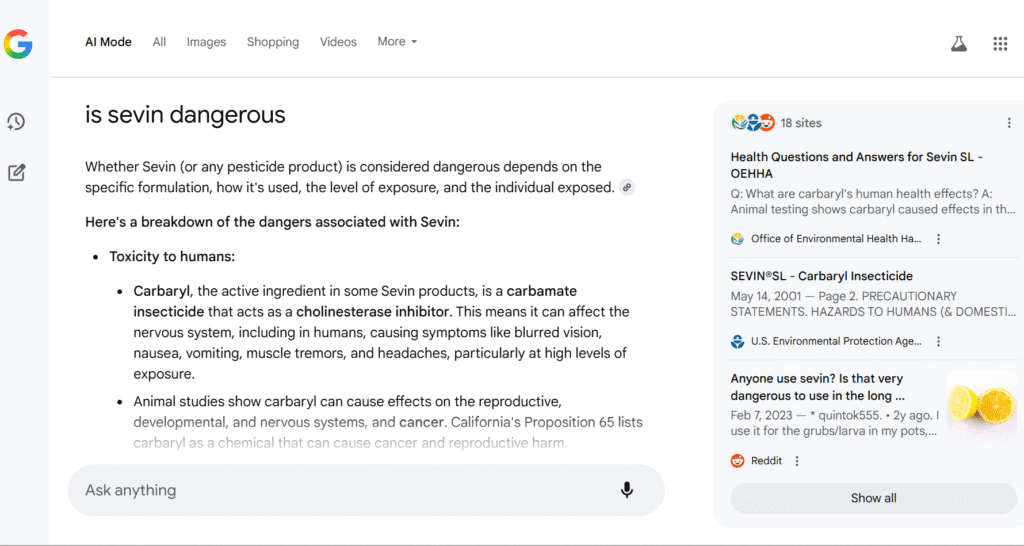Open Search Labs flask icon

pos(959,44)
